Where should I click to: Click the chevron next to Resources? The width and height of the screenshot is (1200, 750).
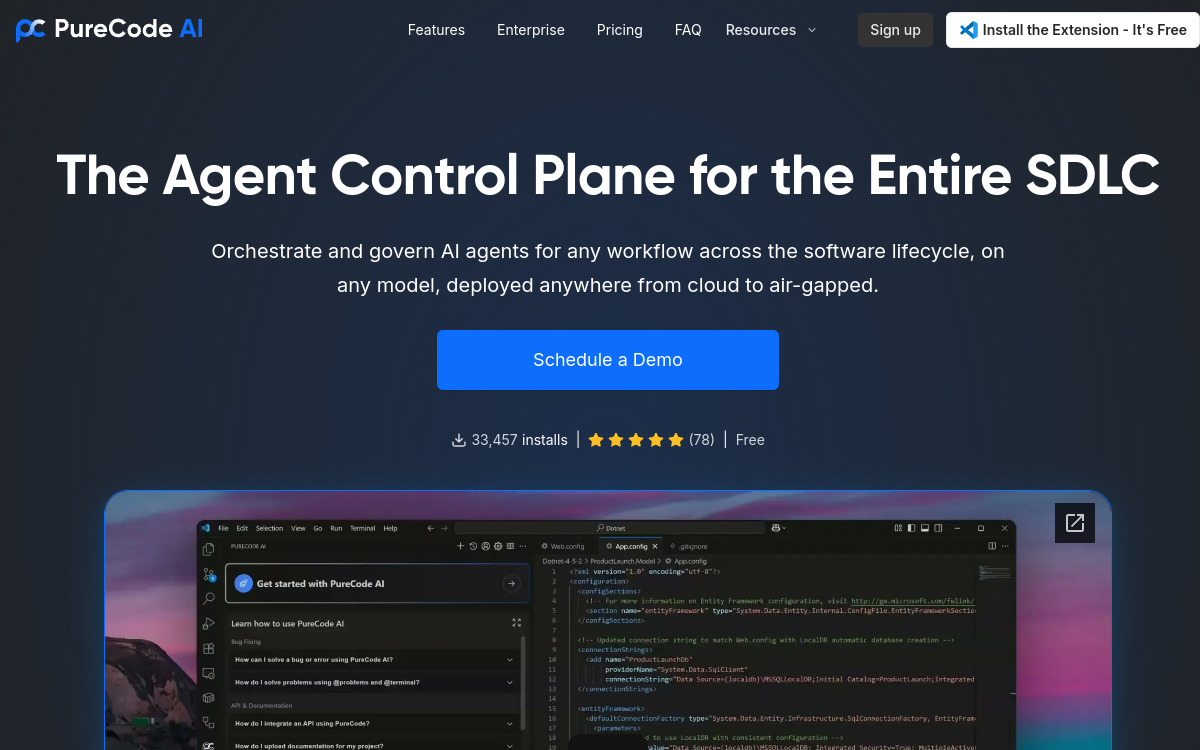[812, 30]
